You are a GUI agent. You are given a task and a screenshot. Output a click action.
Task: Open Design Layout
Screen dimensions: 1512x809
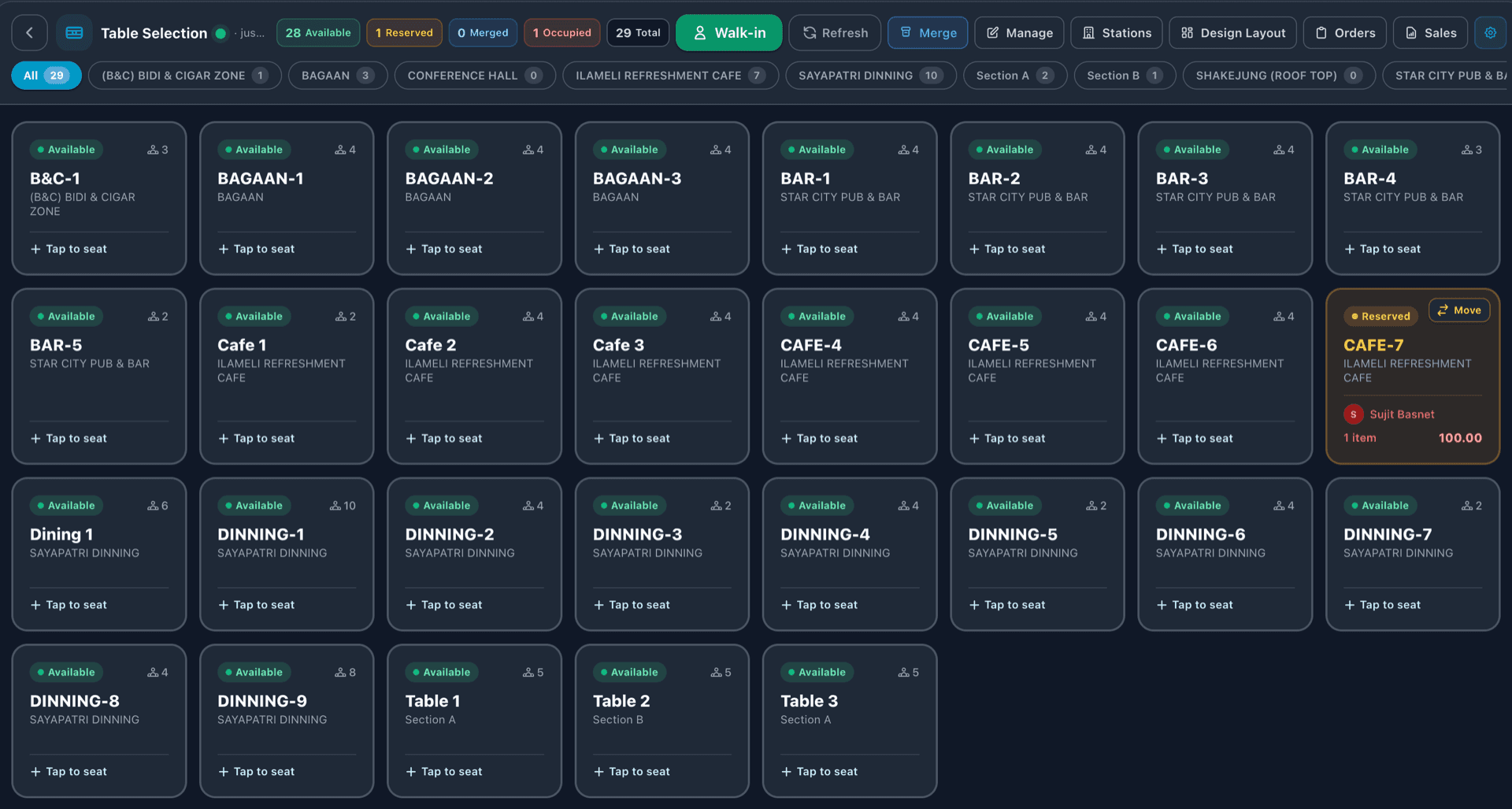(1232, 33)
